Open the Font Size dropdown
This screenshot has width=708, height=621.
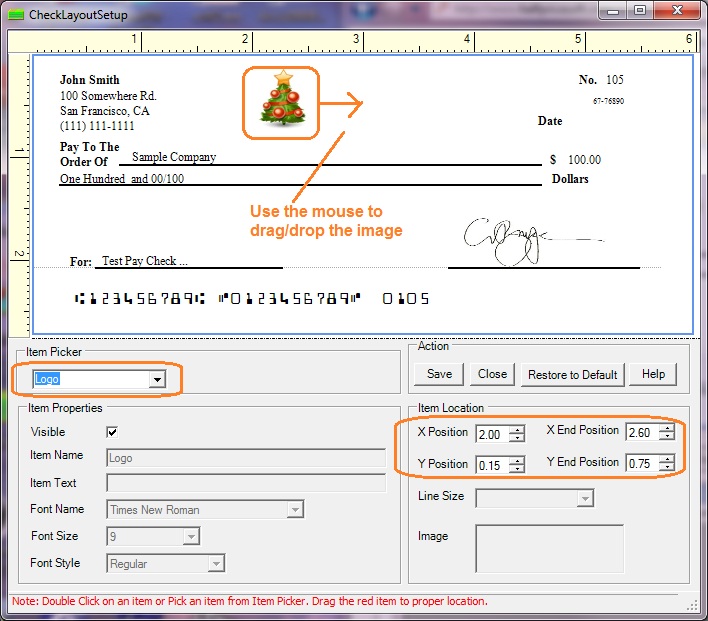click(191, 537)
